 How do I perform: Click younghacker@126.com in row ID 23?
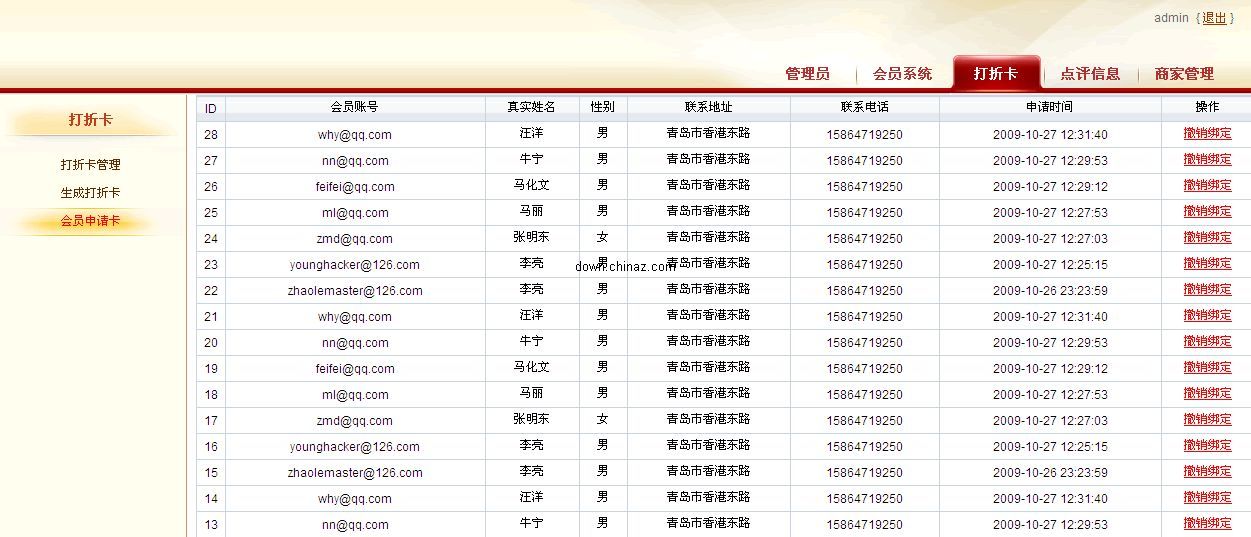point(355,265)
